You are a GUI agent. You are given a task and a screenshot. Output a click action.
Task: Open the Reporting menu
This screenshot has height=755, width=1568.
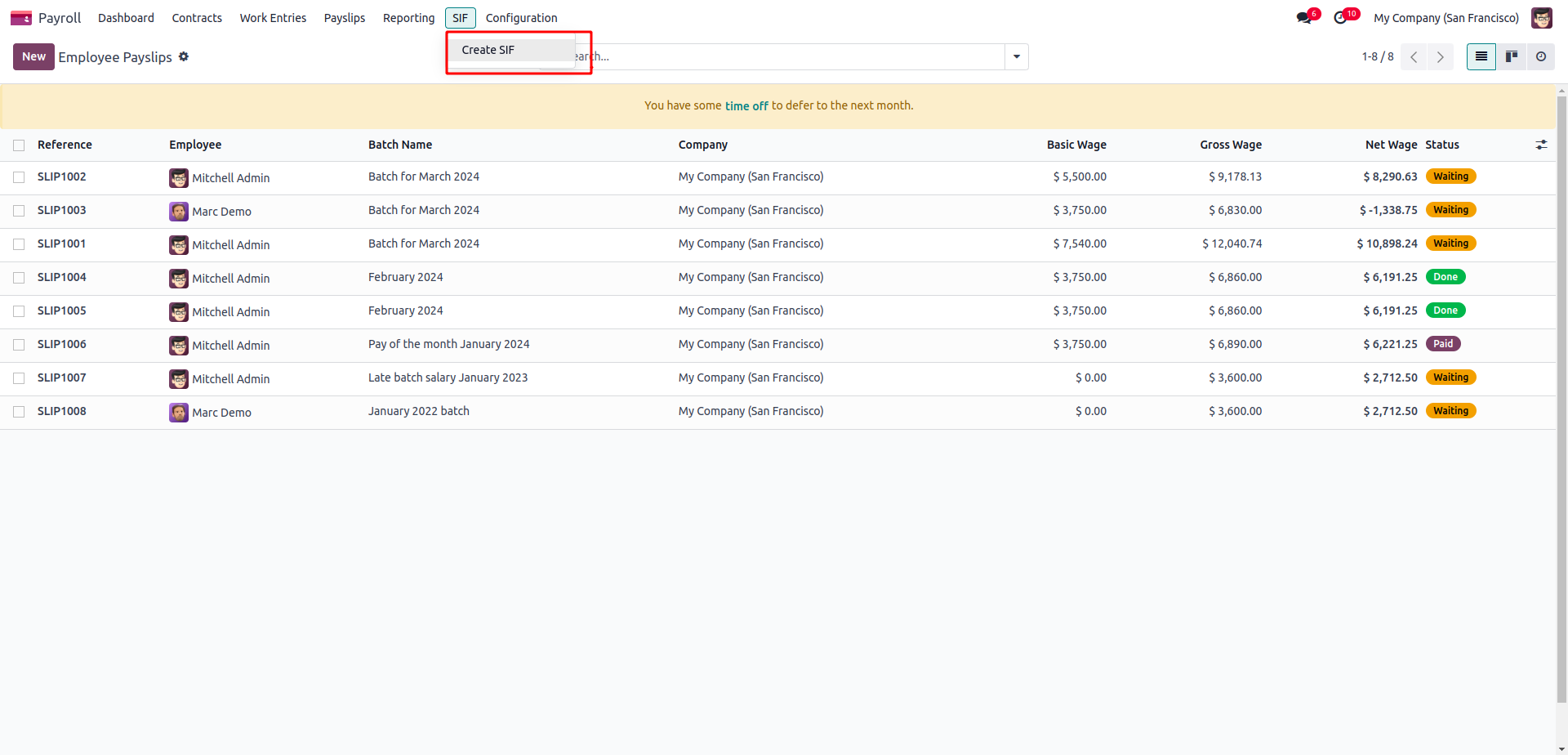pyautogui.click(x=408, y=18)
